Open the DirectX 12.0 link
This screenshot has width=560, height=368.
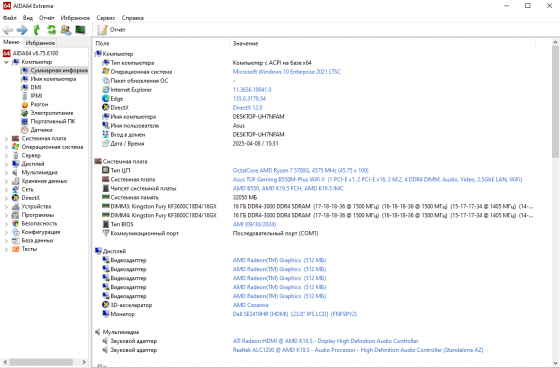[248, 108]
